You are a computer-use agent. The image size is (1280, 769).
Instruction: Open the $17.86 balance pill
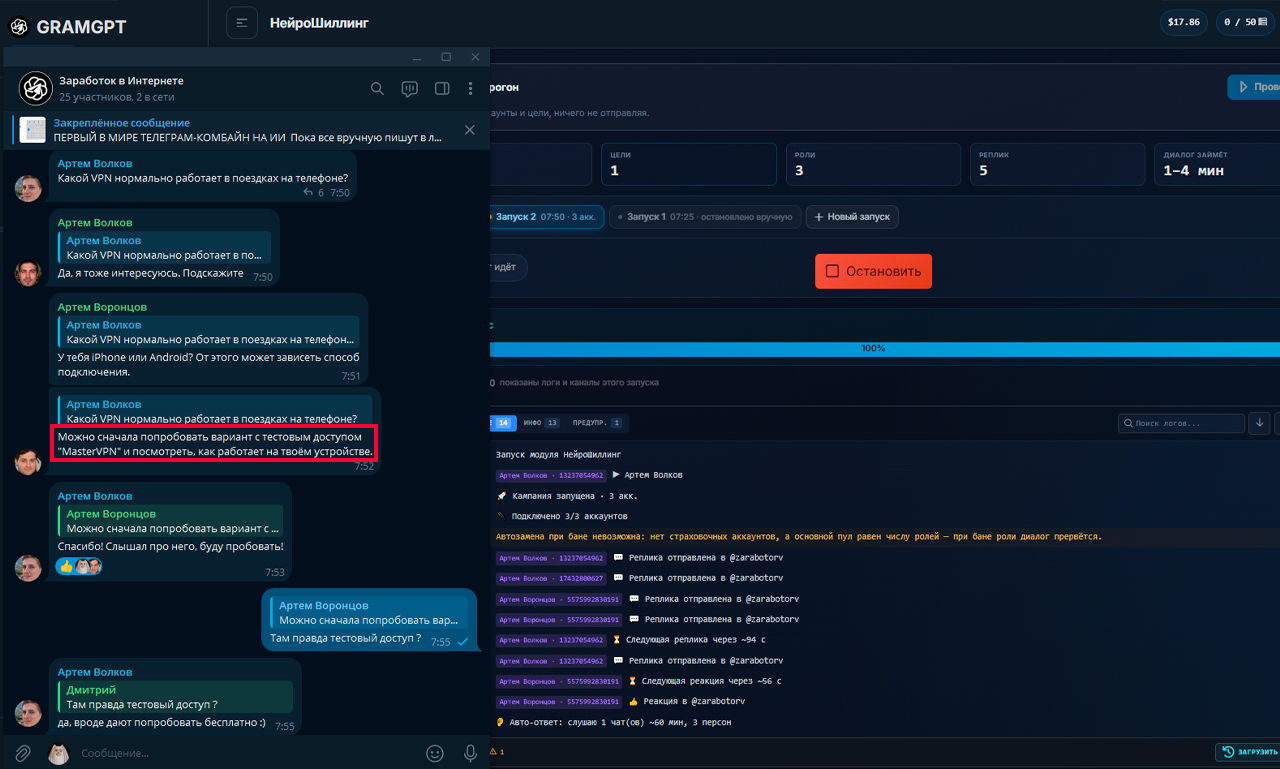point(1184,22)
